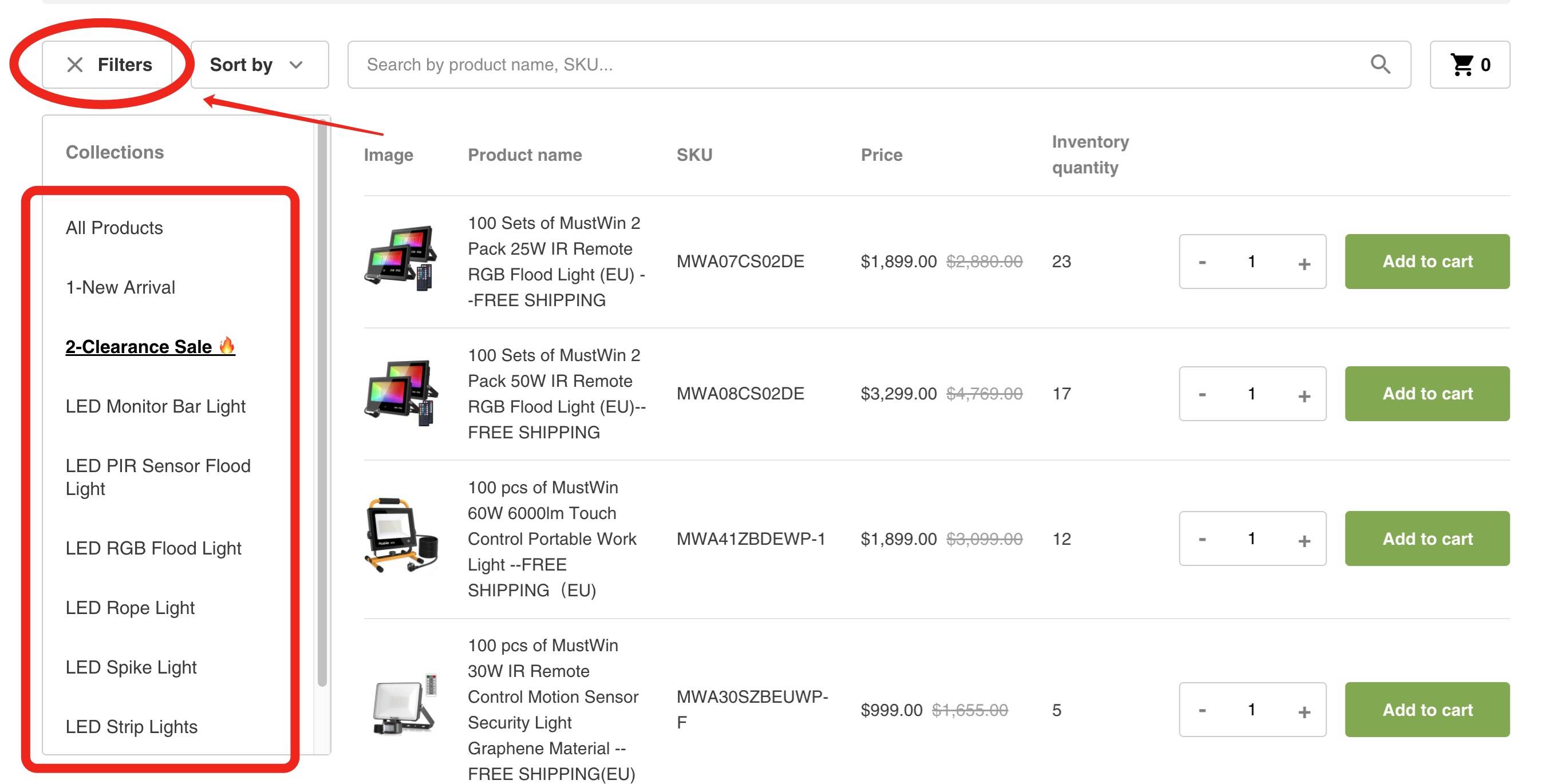Filter by LED Monitor Bar Light

coord(156,406)
